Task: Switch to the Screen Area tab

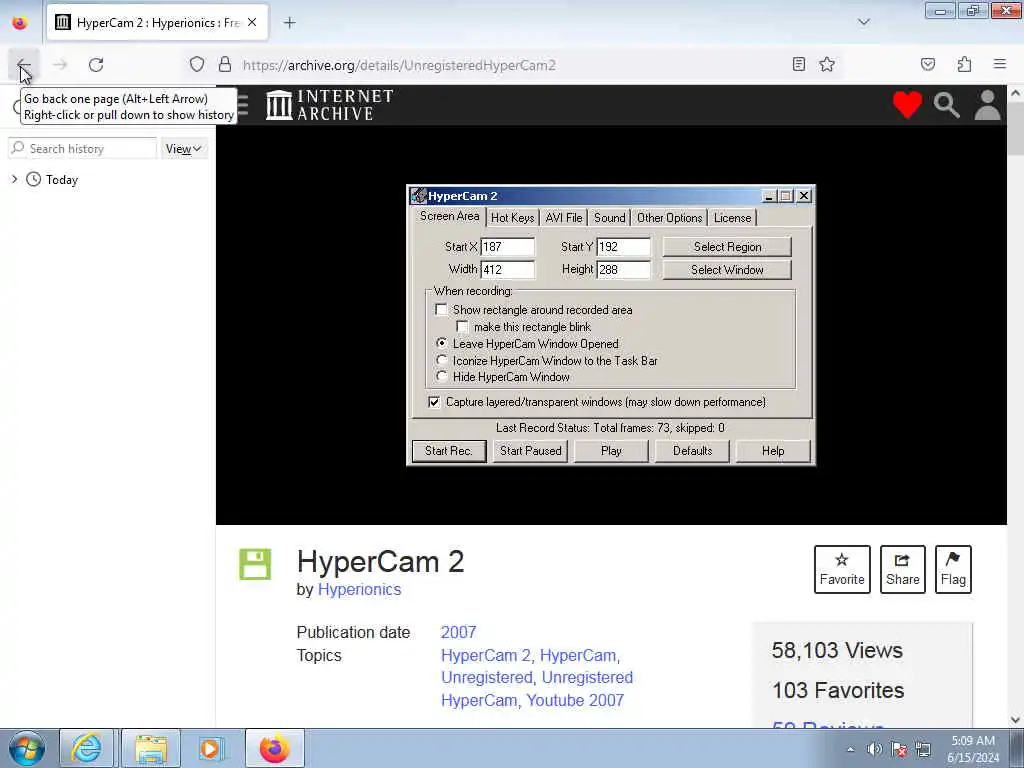Action: point(449,216)
